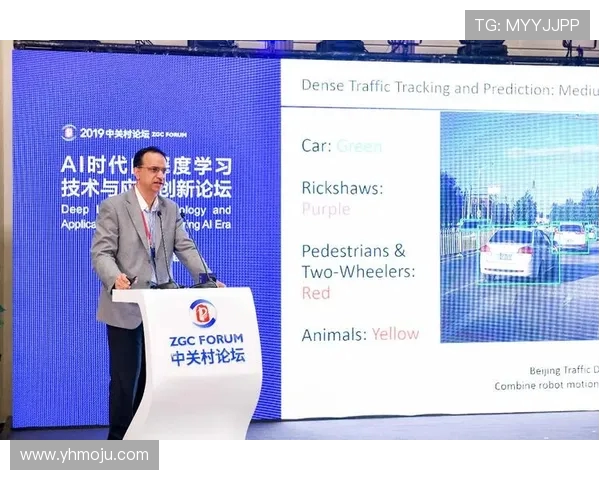This screenshot has height=480, width=600.
Task: Click the 'Pedestrians &' text line
Action: pyautogui.click(x=353, y=251)
